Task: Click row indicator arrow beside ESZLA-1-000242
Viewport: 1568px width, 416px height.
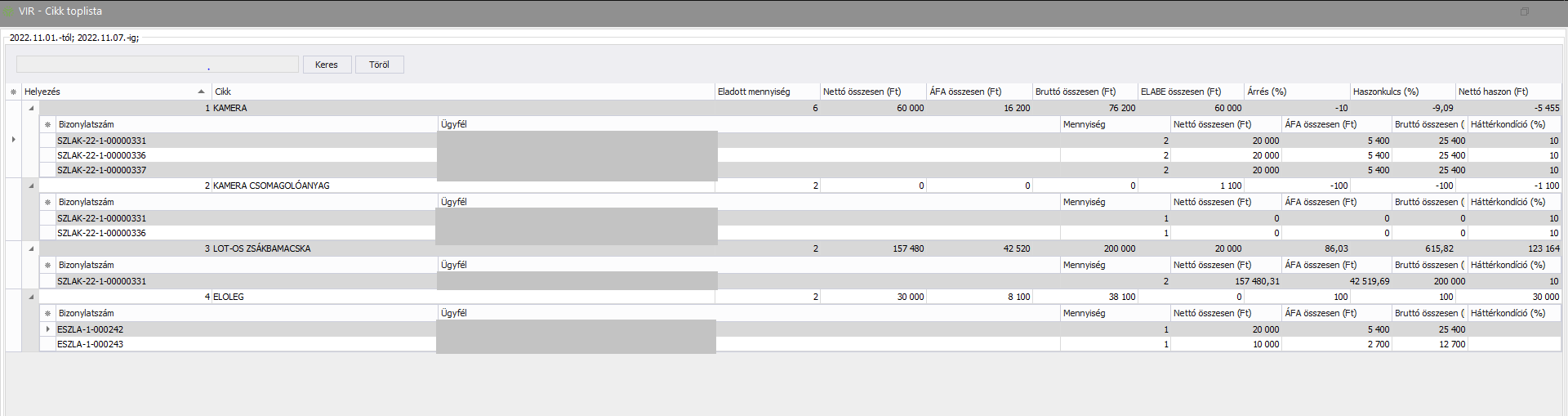Action: (48, 329)
